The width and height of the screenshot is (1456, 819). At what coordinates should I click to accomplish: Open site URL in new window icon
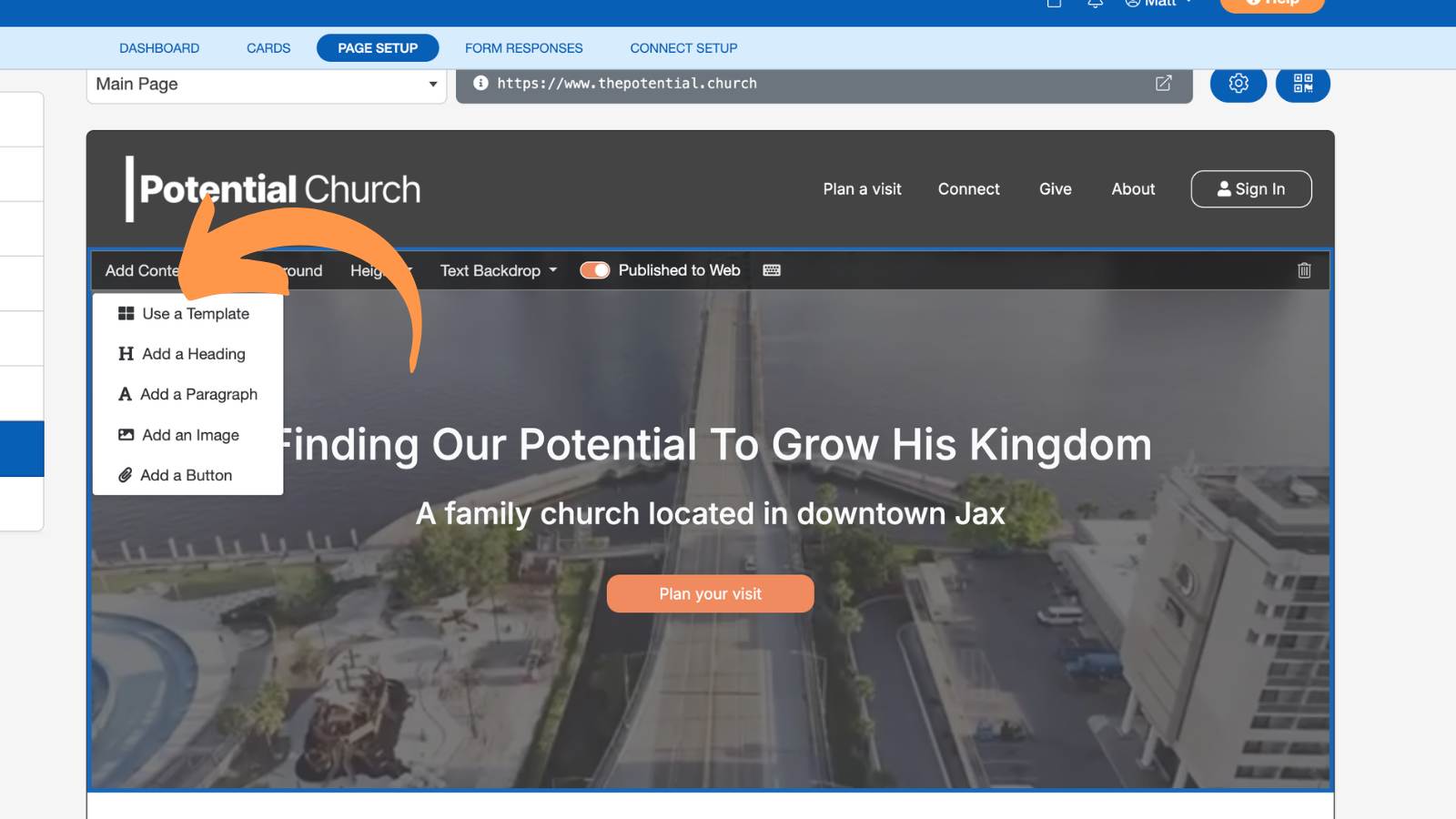[x=1163, y=84]
